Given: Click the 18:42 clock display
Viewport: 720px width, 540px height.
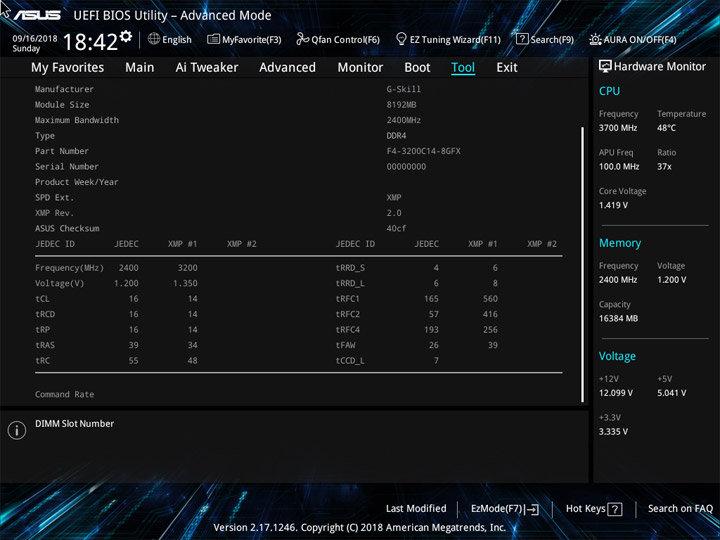Looking at the screenshot, I should [90, 42].
